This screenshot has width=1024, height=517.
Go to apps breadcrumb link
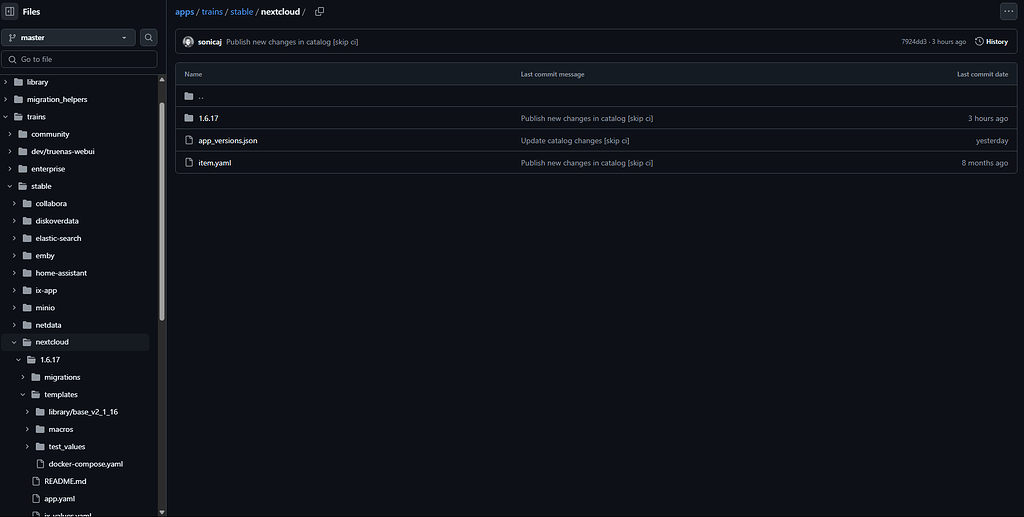pos(184,12)
